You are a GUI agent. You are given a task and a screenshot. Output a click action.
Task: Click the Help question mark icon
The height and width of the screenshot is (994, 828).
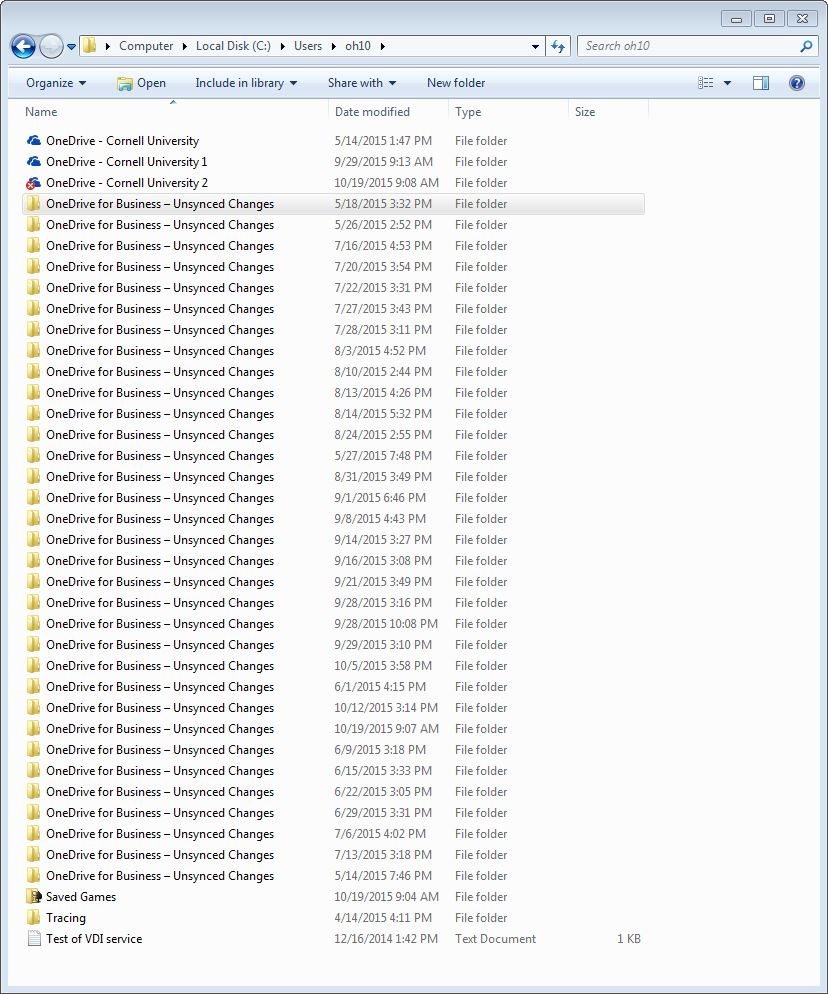tap(797, 83)
